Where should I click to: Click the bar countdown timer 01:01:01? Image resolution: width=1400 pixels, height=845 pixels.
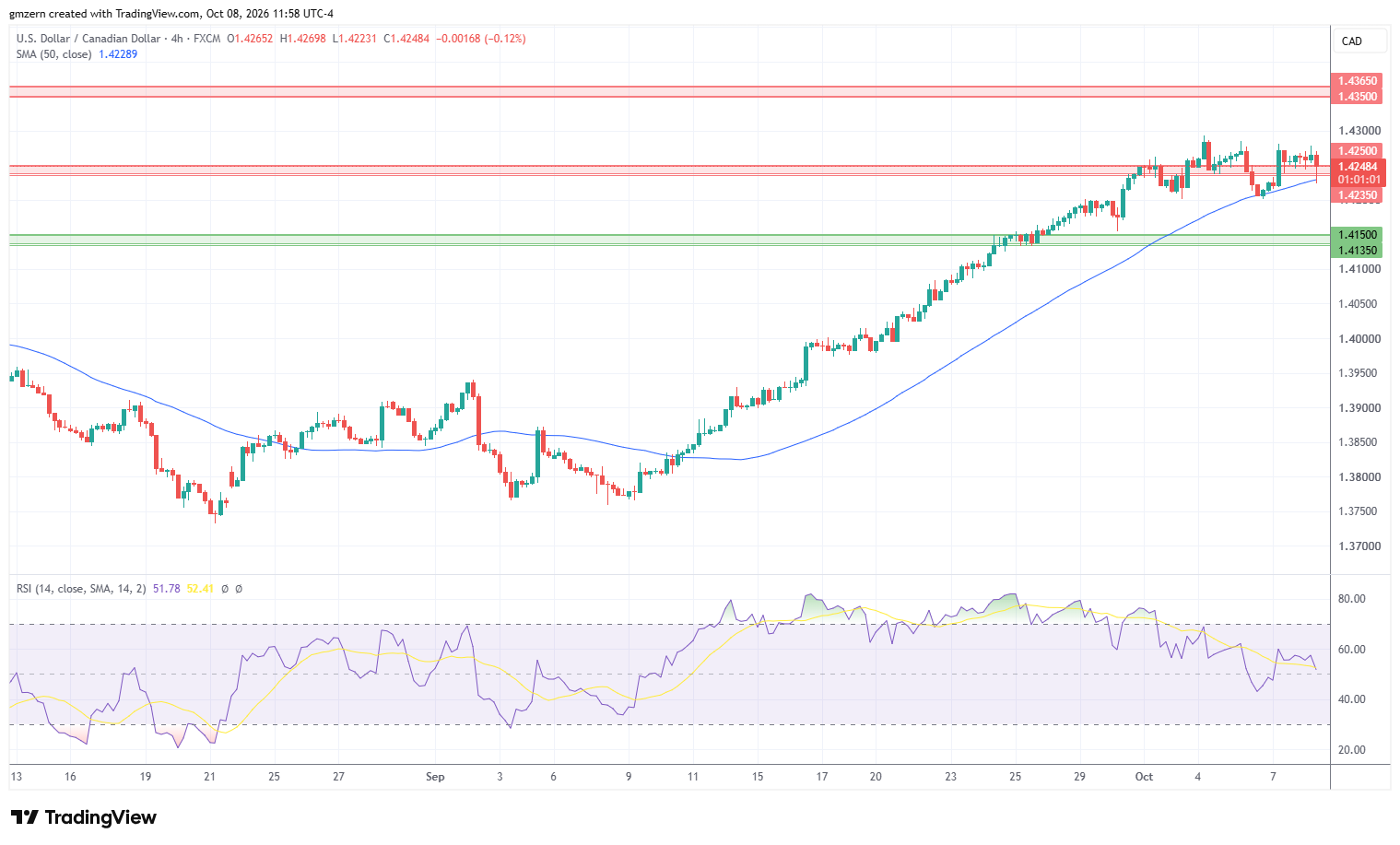[1359, 180]
